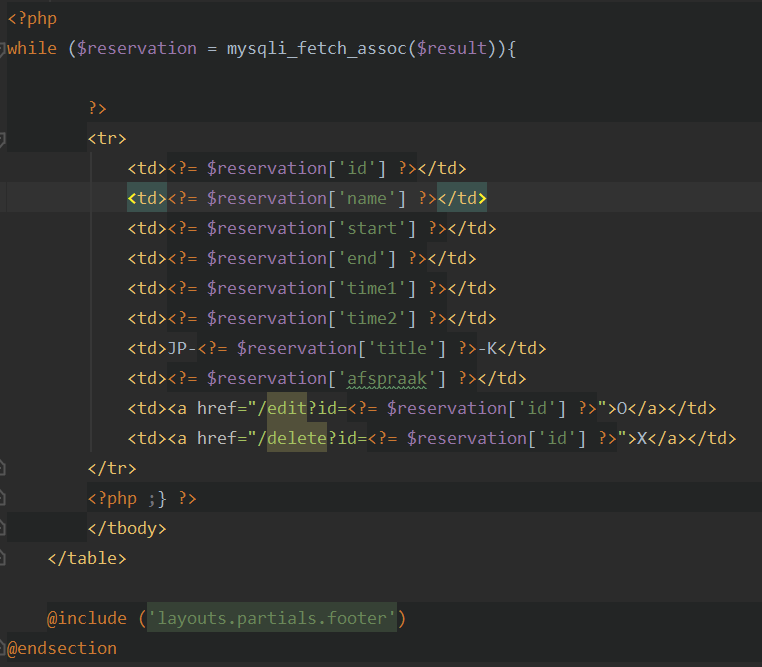Click the <tr> opening tag
The image size is (762, 667).
107,138
